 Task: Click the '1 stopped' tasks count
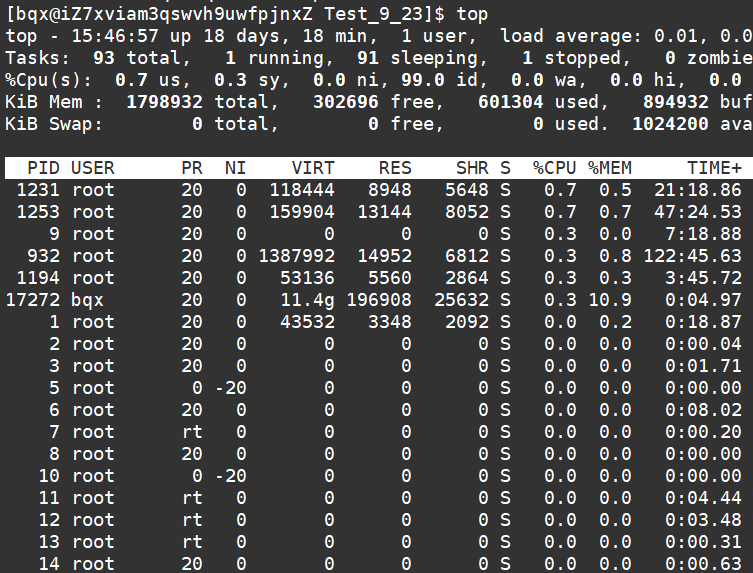(571, 58)
